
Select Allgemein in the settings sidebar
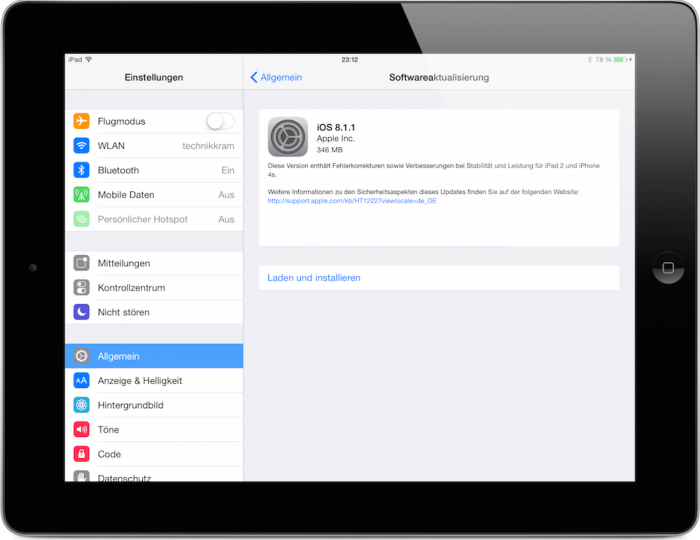pos(154,356)
